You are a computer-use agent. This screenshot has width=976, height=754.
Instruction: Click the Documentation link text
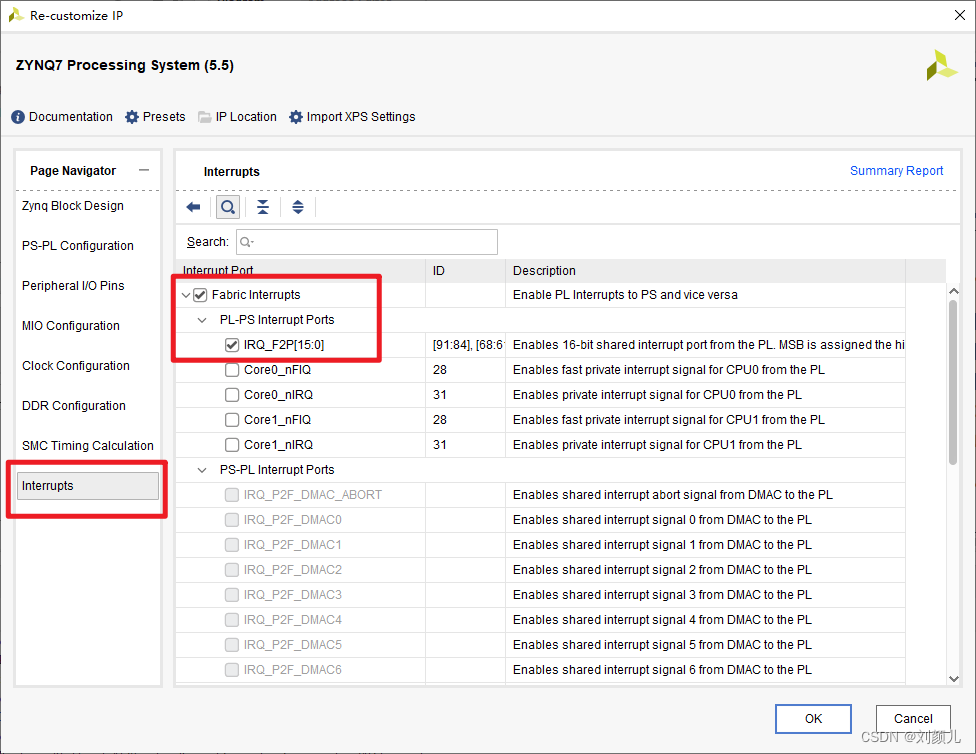click(71, 117)
